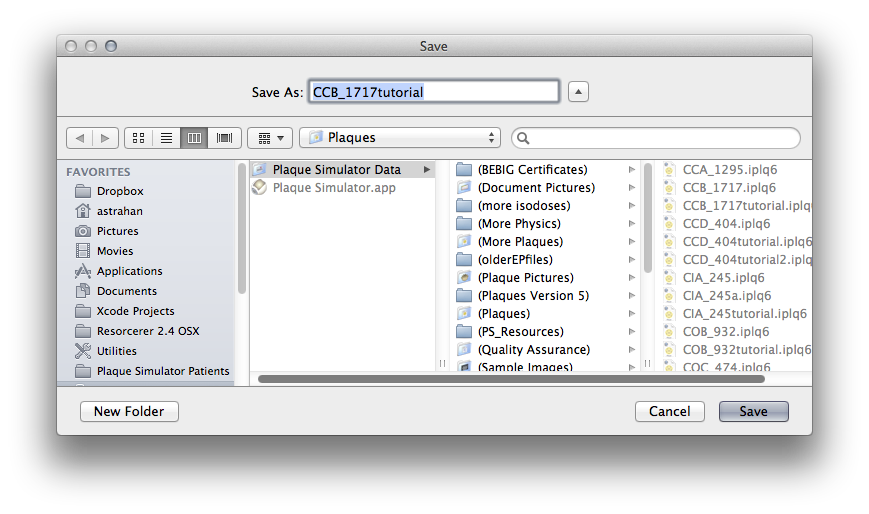Switch to icon view mode
This screenshot has width=869, height=514.
coord(139,138)
